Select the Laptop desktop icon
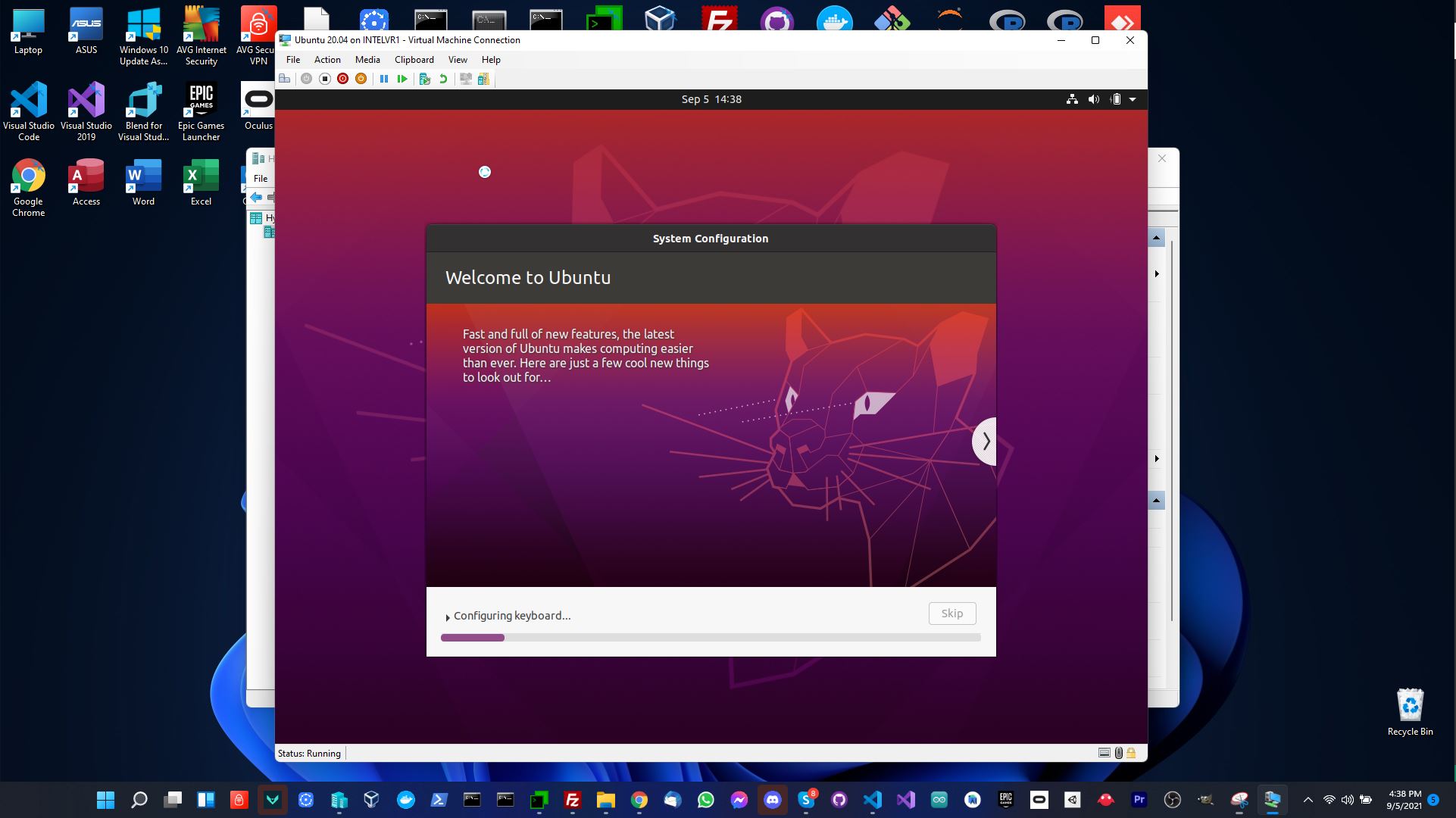1456x818 pixels. click(28, 32)
